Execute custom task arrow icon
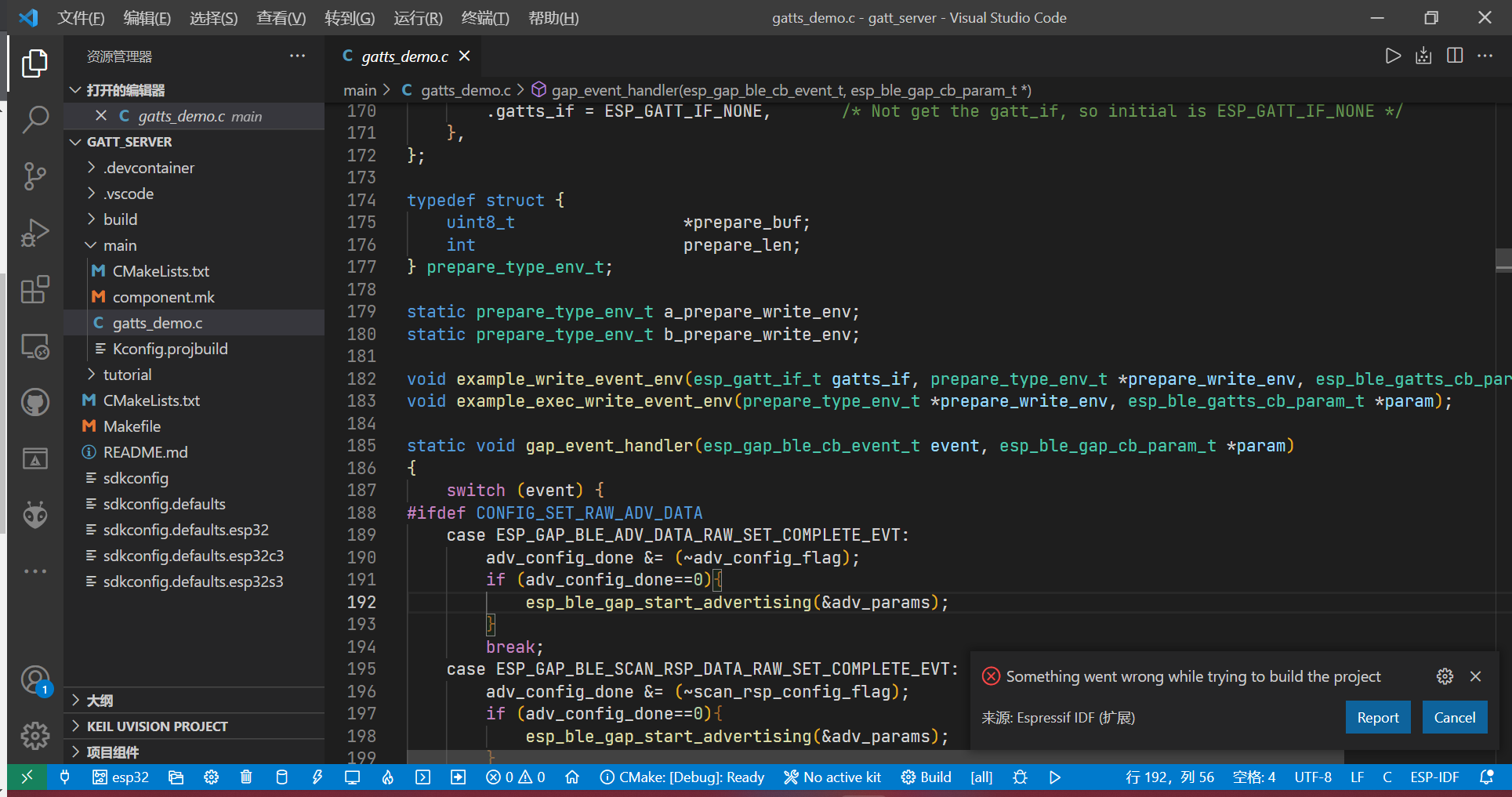 click(458, 777)
